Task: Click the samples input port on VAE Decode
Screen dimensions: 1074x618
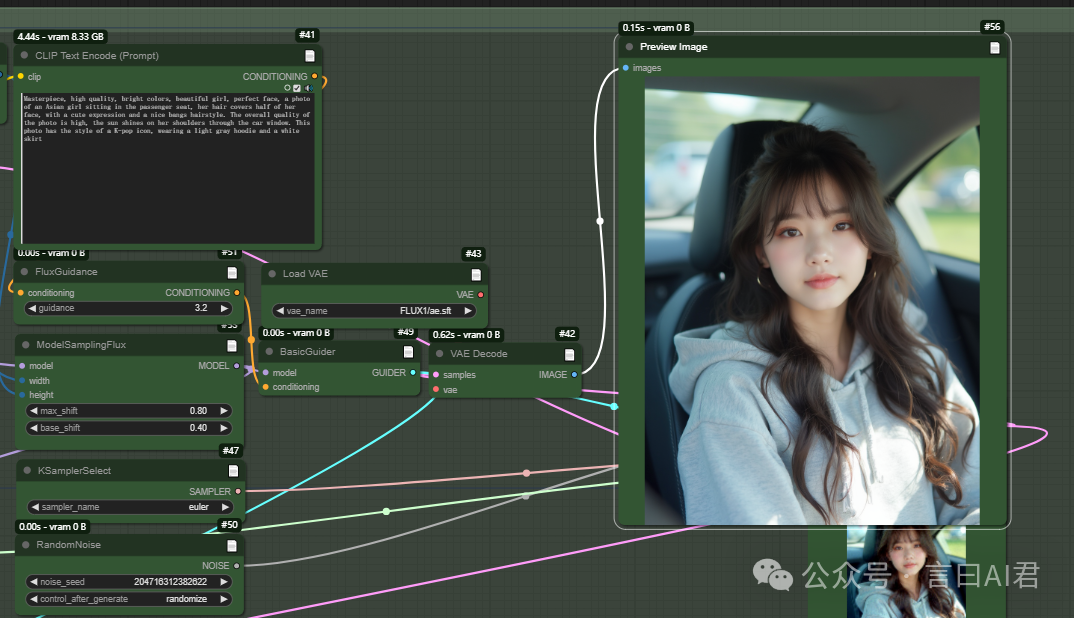Action: coord(436,375)
